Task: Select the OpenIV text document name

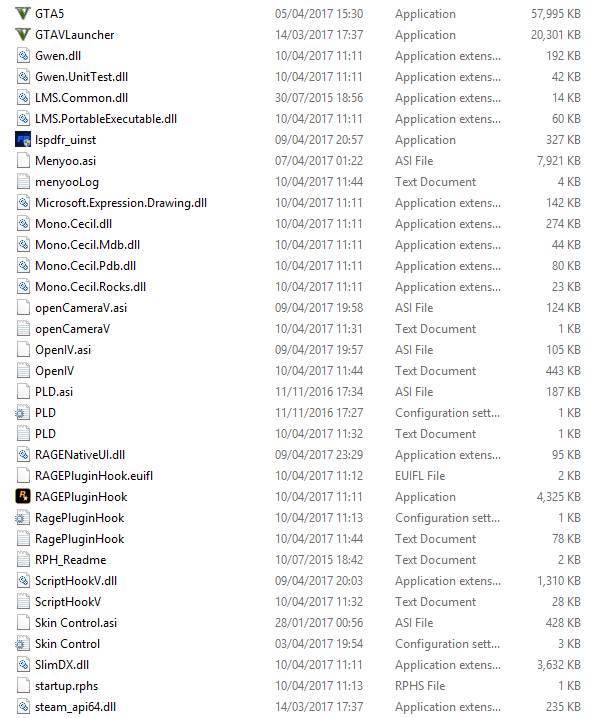Action: coord(54,371)
